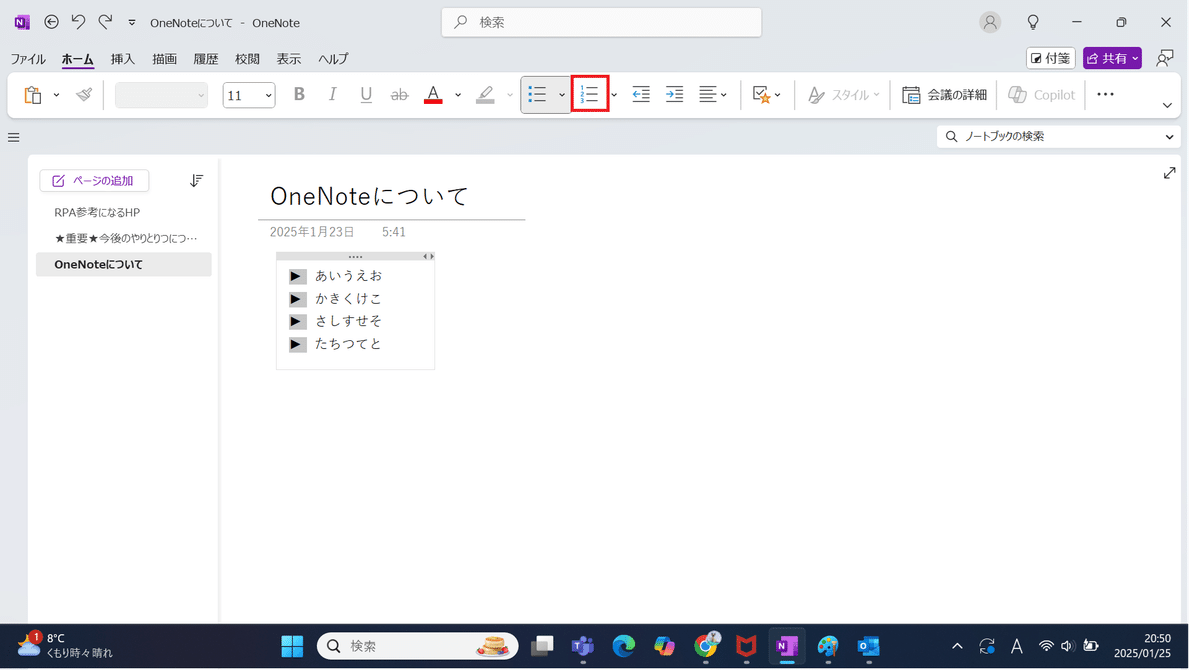Open the font name combo box
The height and width of the screenshot is (670, 1200).
[x=161, y=95]
